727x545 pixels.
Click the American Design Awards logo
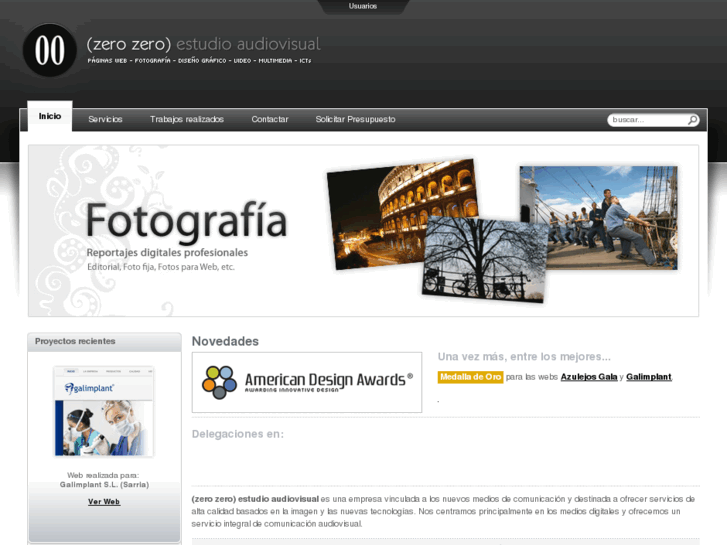point(307,382)
